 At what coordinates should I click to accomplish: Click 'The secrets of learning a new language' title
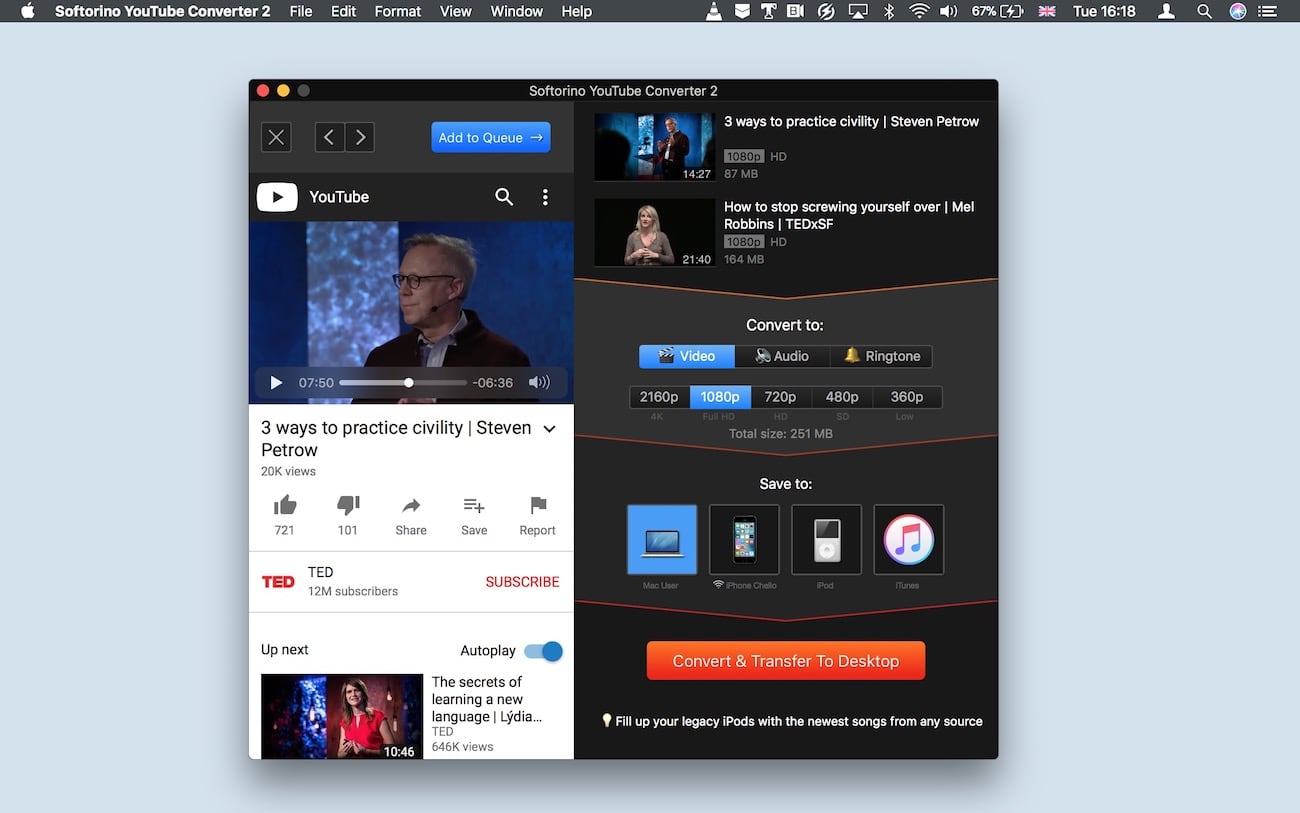pyautogui.click(x=487, y=699)
